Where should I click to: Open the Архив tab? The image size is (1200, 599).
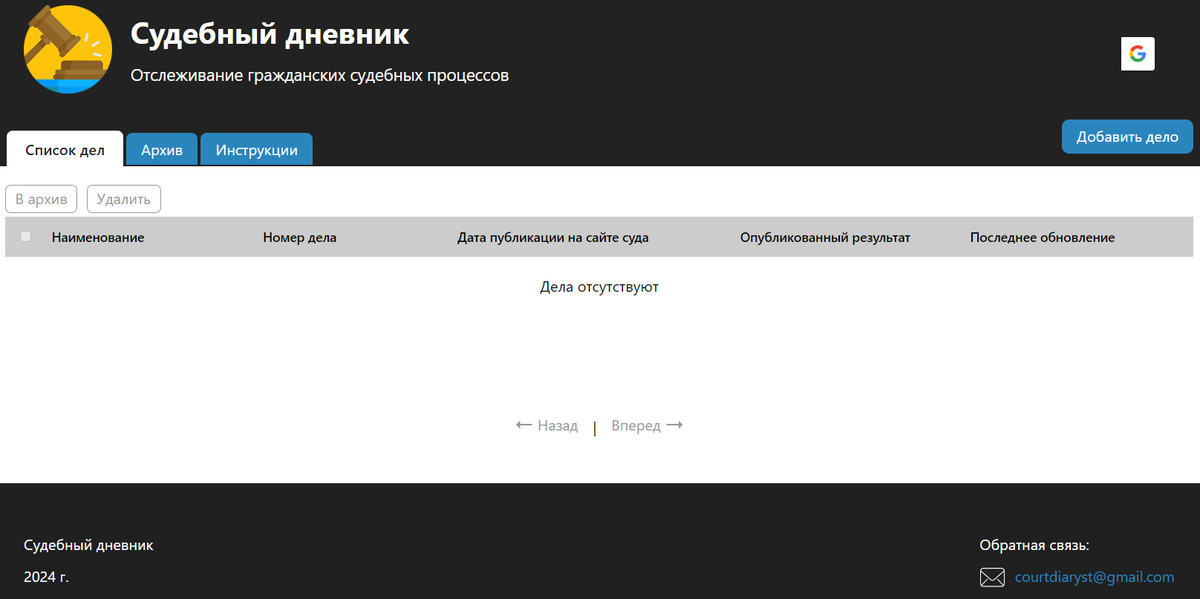(162, 150)
